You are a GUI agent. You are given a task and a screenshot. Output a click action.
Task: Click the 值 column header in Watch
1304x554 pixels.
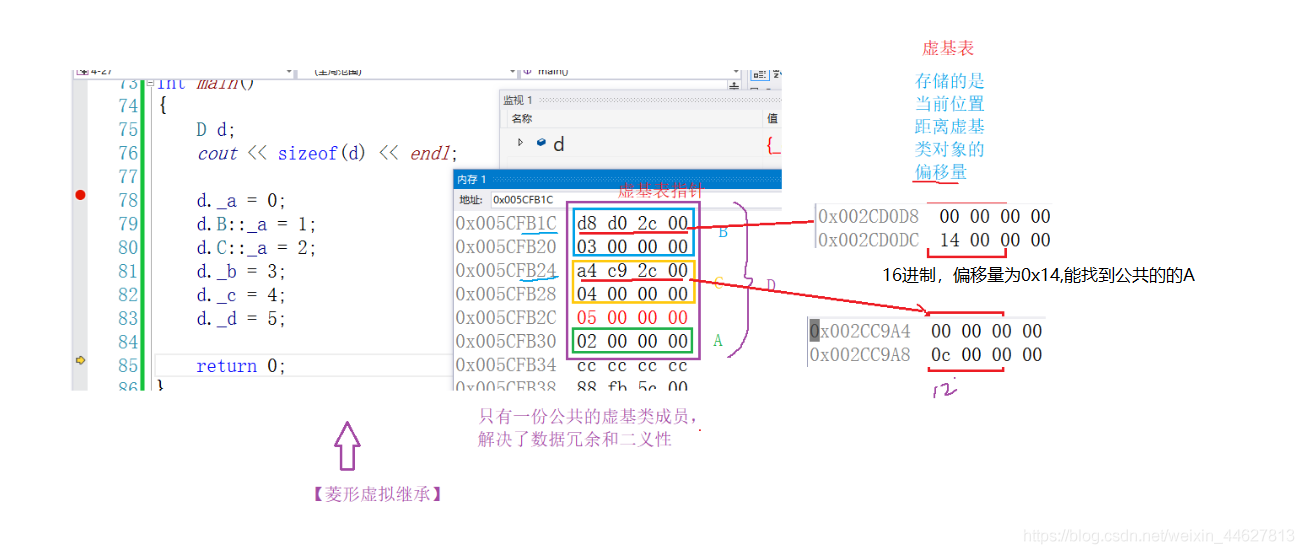point(772,119)
